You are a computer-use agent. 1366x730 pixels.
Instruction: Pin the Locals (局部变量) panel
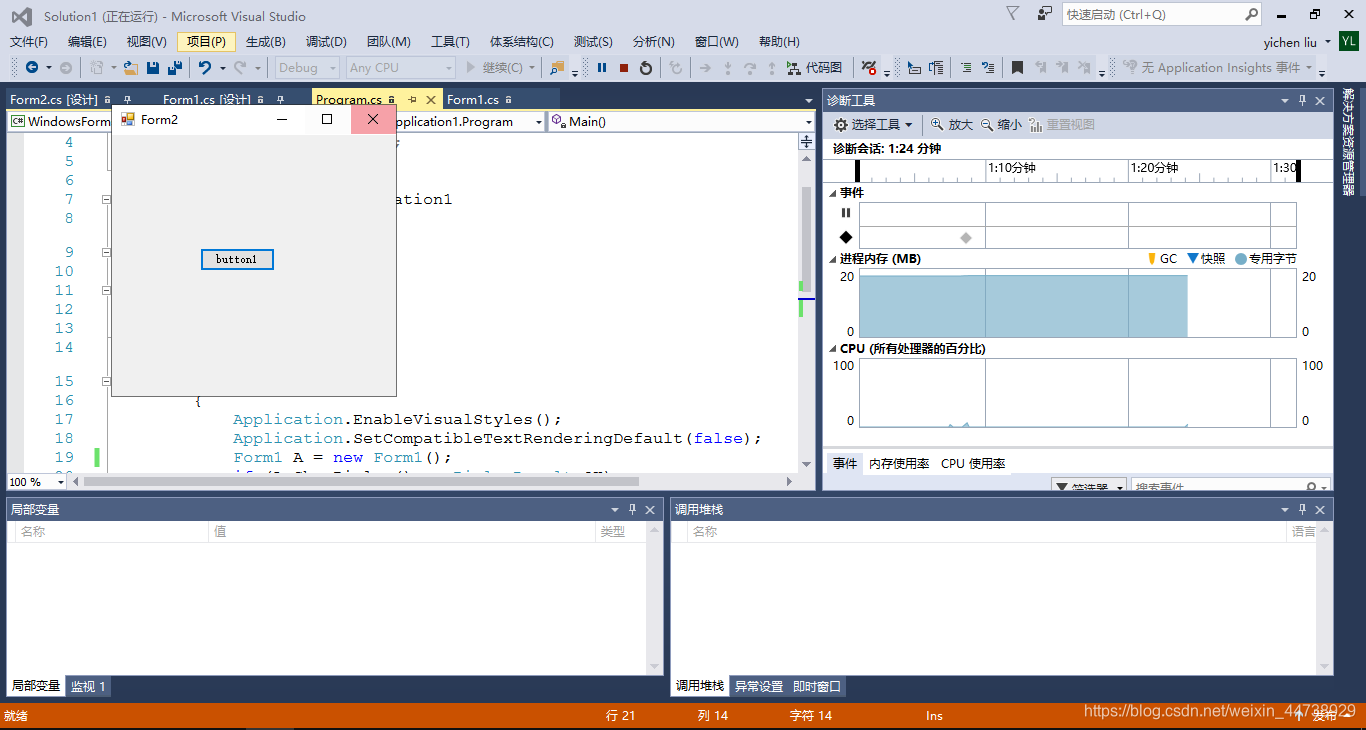click(632, 509)
